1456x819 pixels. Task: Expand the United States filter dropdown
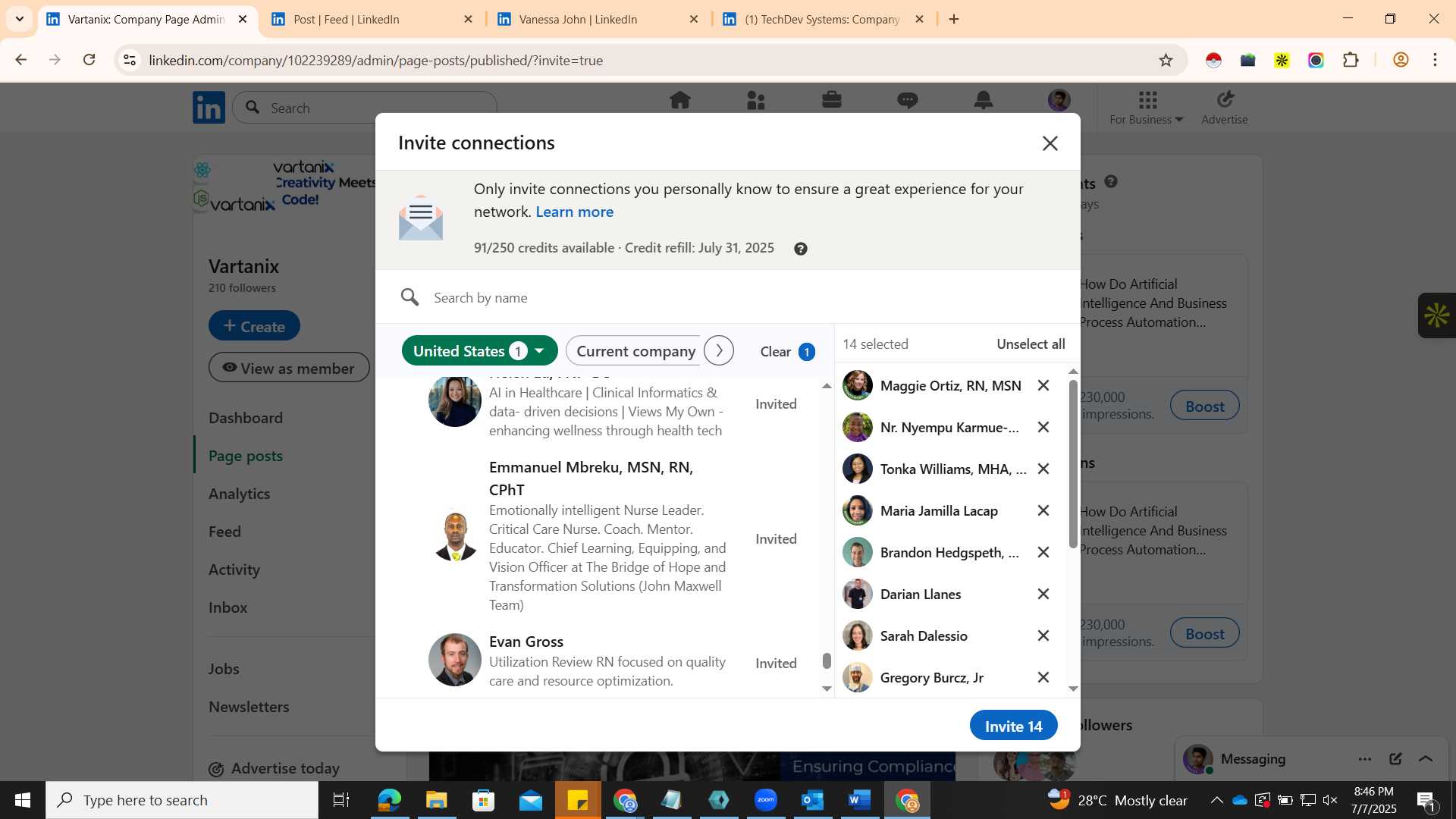(479, 351)
